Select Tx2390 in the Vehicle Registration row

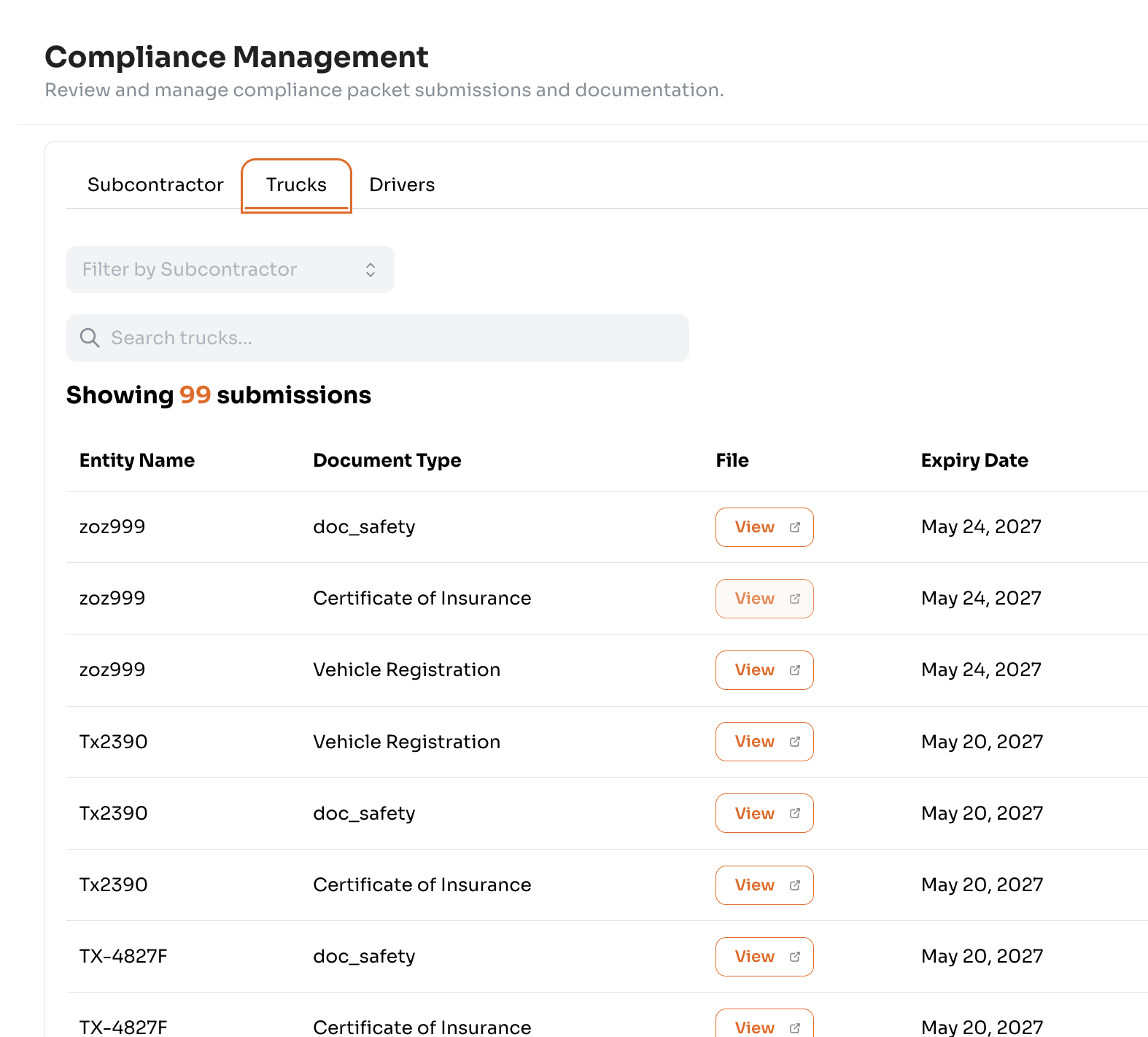point(114,742)
